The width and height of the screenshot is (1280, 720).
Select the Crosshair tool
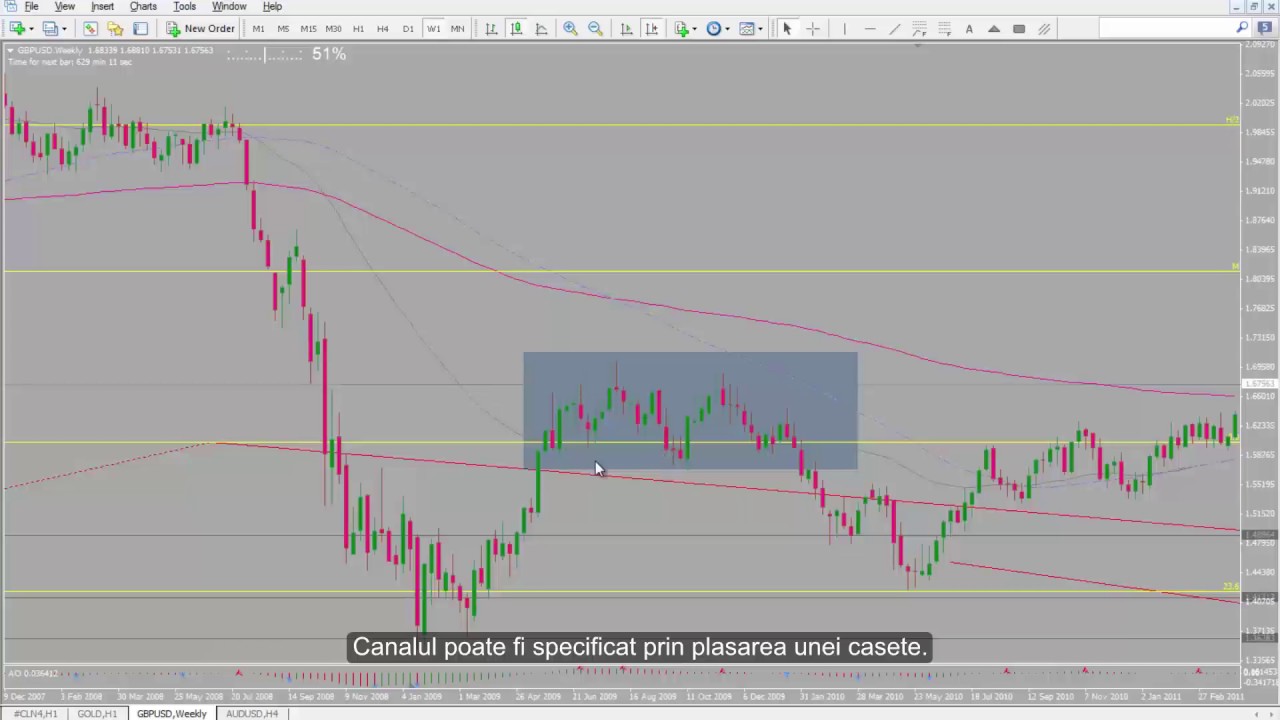812,29
